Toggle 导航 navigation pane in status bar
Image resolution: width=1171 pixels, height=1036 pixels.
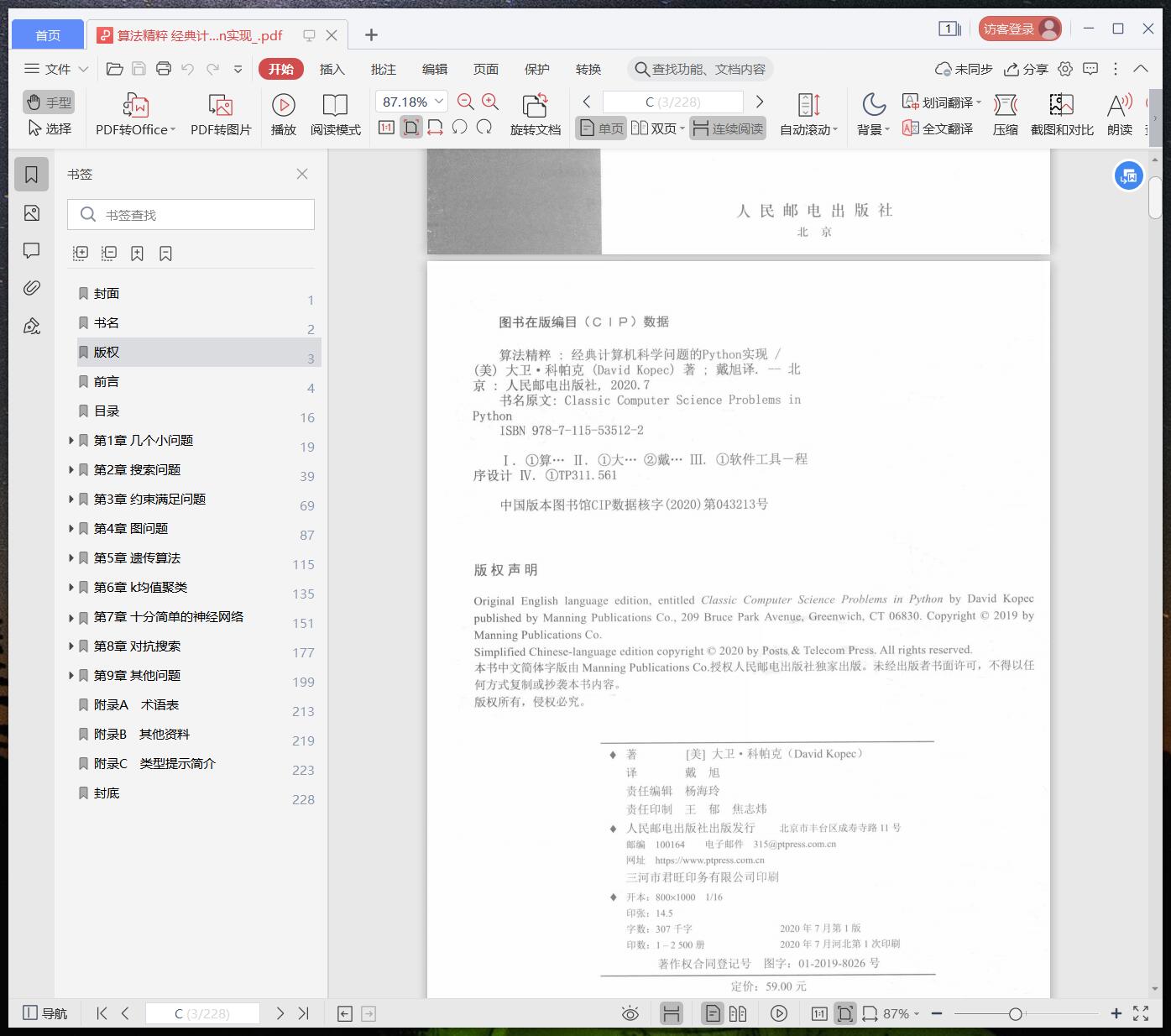pyautogui.click(x=44, y=1013)
